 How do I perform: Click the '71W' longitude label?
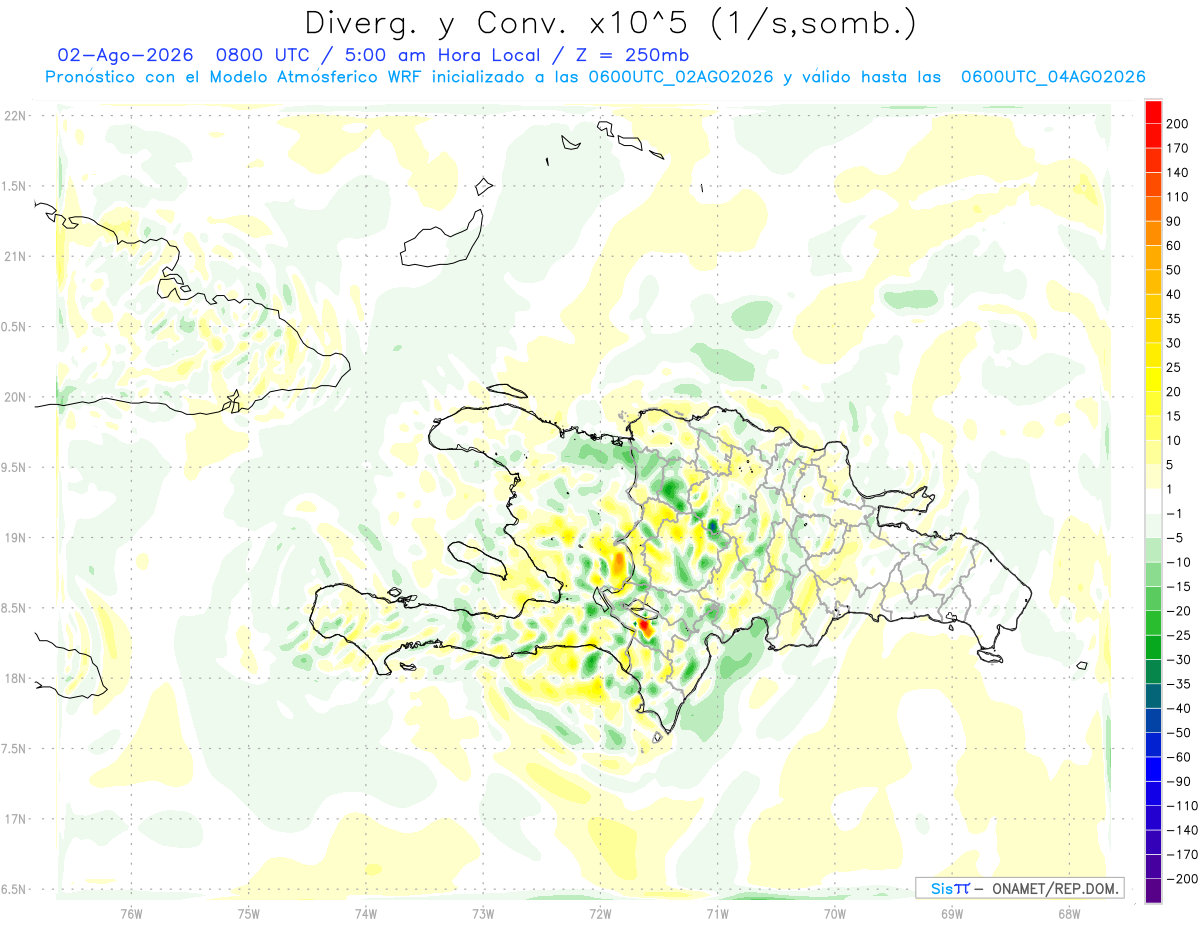pos(717,912)
